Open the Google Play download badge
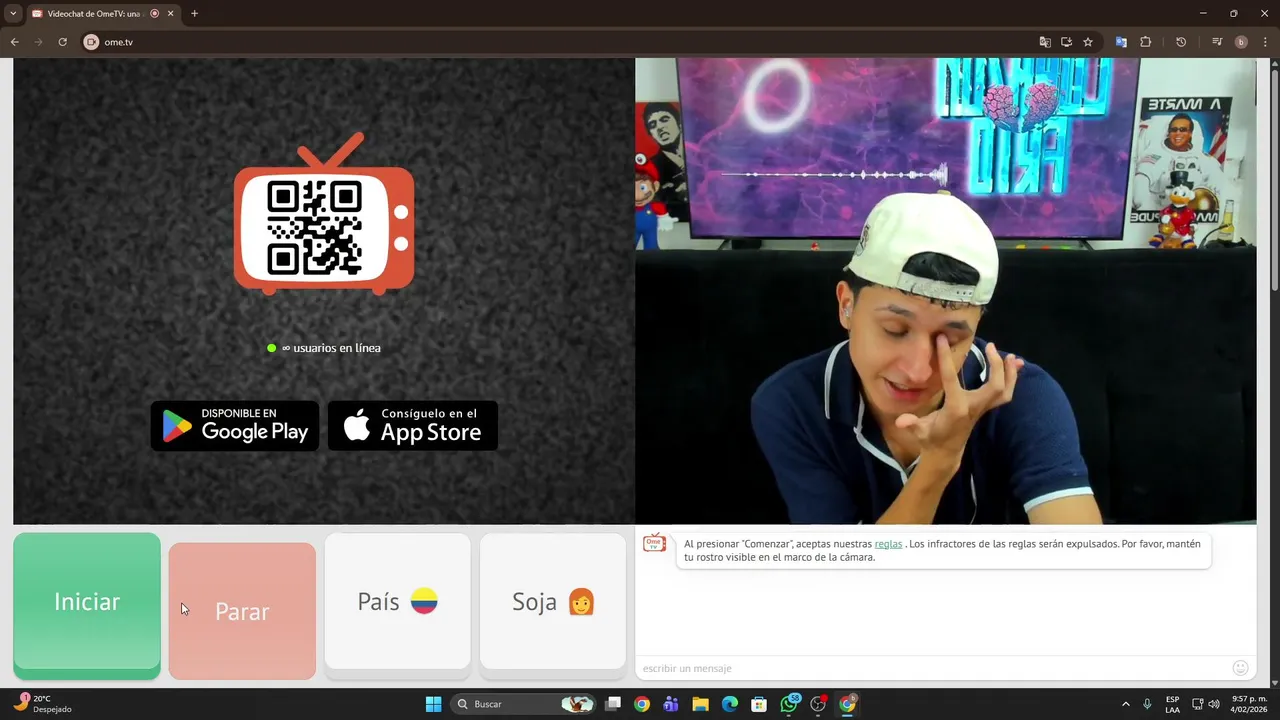The height and width of the screenshot is (720, 1280). tap(235, 426)
